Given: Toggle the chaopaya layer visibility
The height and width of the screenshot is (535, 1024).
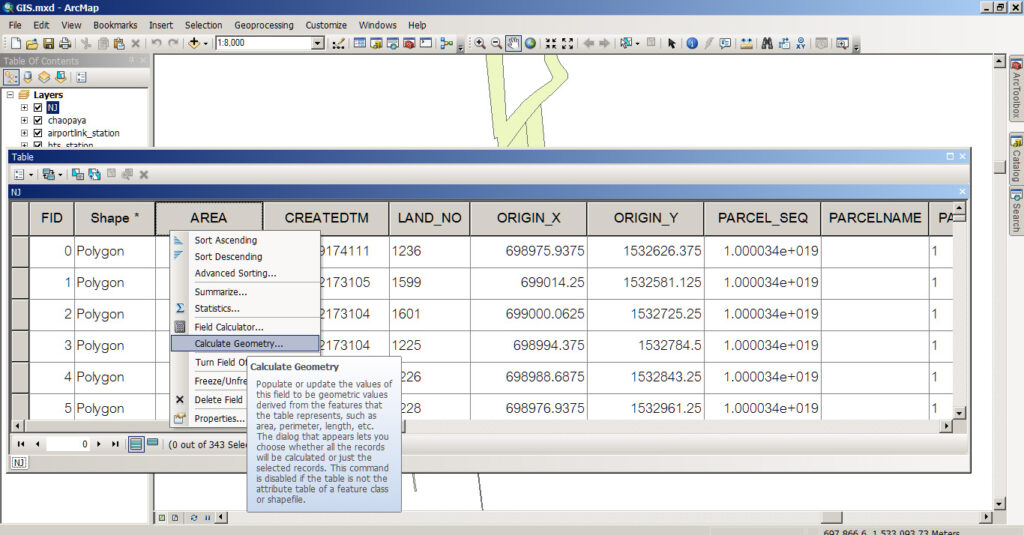Looking at the screenshot, I should coord(38,120).
